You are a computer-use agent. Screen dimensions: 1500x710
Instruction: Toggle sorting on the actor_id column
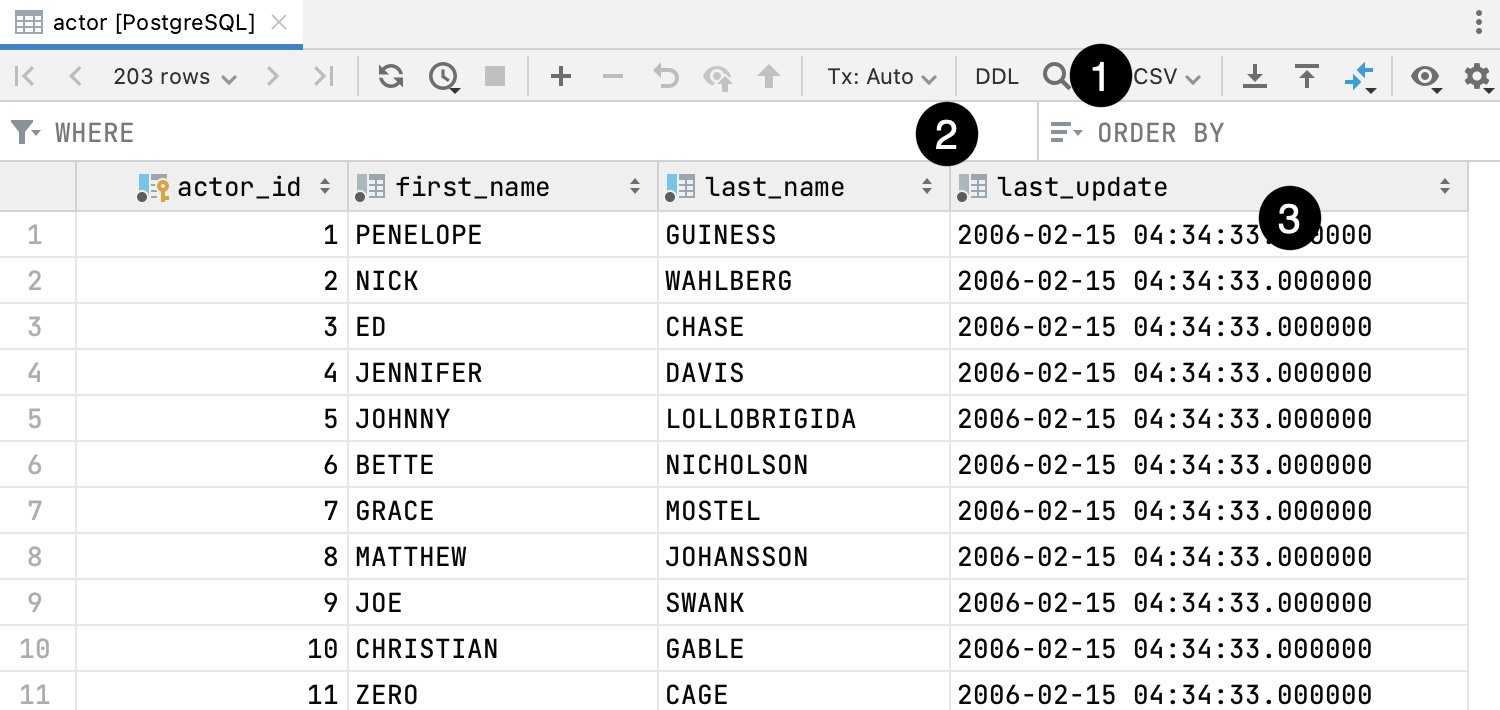325,186
